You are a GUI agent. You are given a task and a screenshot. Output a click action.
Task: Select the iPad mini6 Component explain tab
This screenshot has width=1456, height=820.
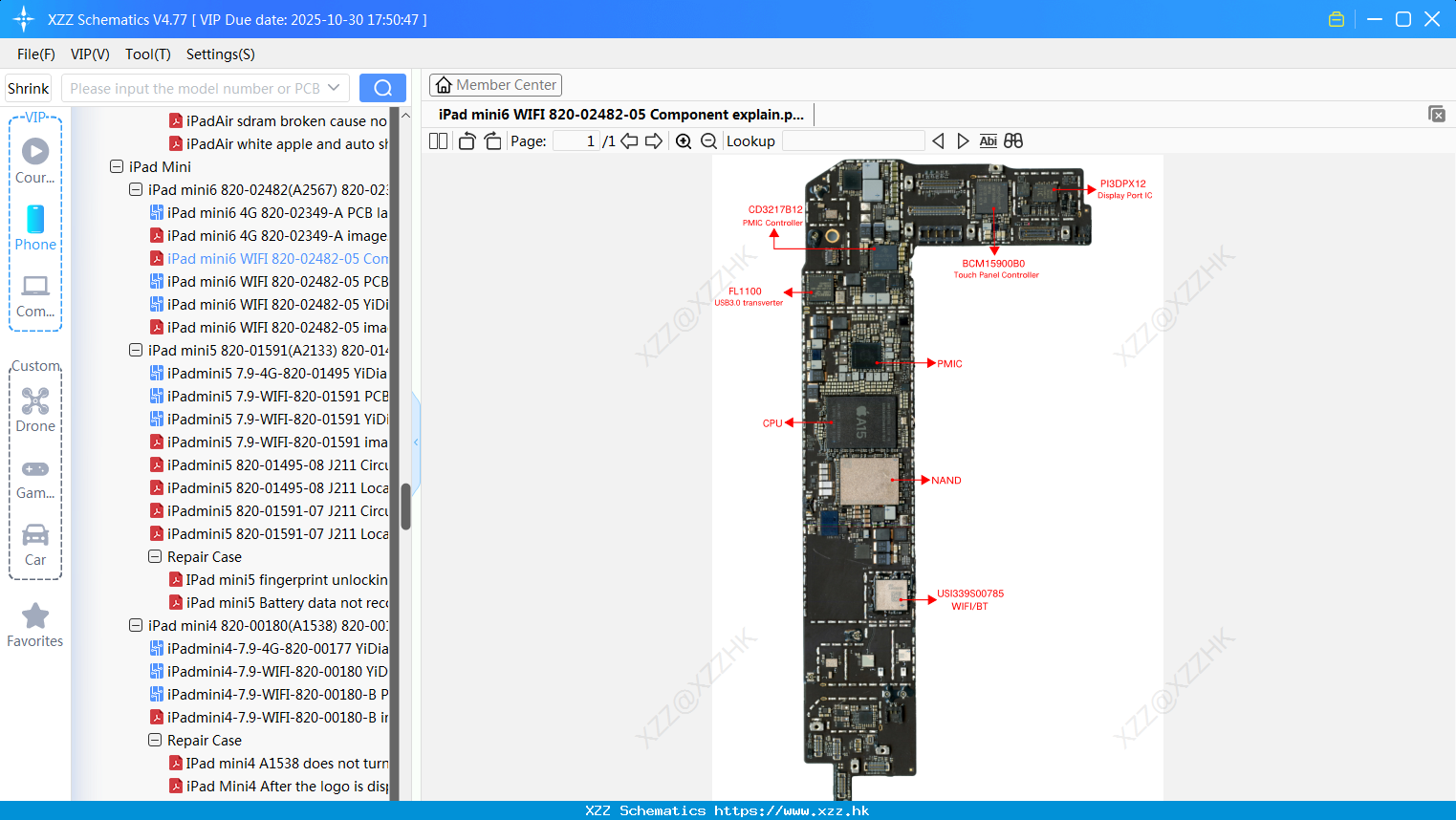pos(621,115)
